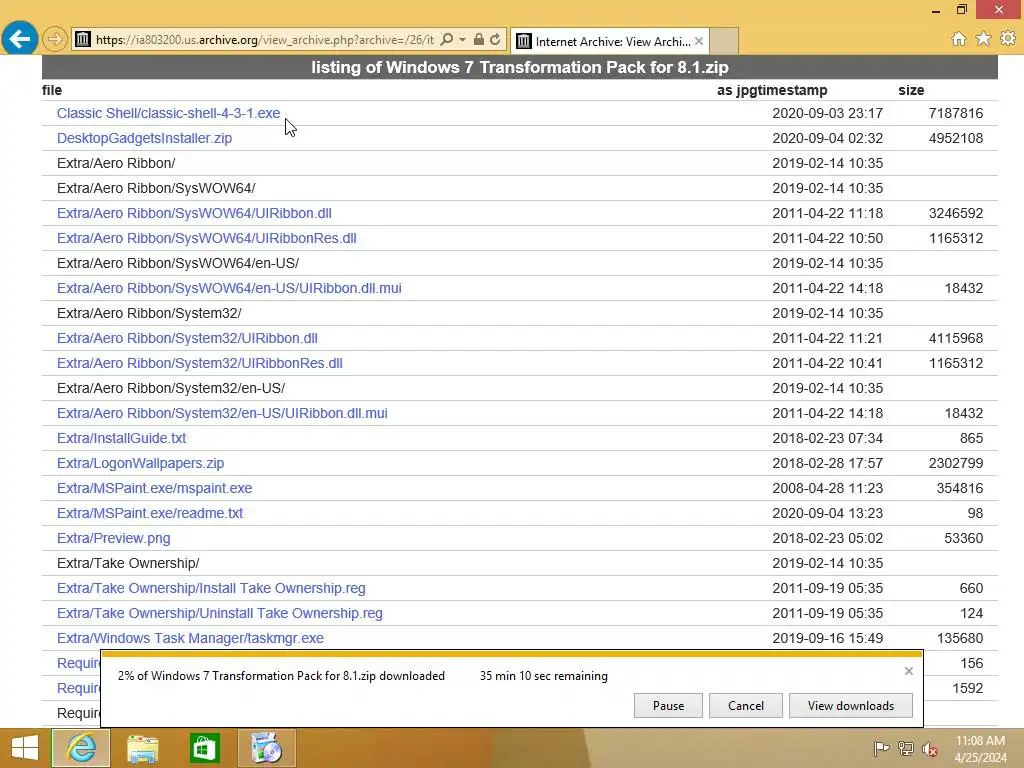Open Windows Store taskbar icon
The height and width of the screenshot is (768, 1024).
pos(204,748)
